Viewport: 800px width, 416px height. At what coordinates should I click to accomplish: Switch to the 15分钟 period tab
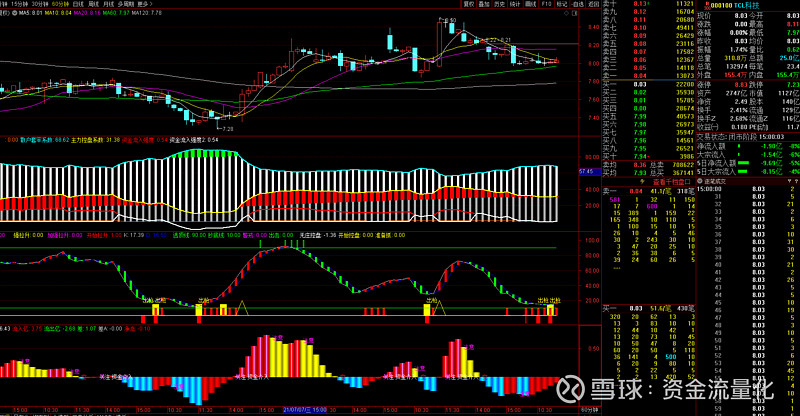20,4
